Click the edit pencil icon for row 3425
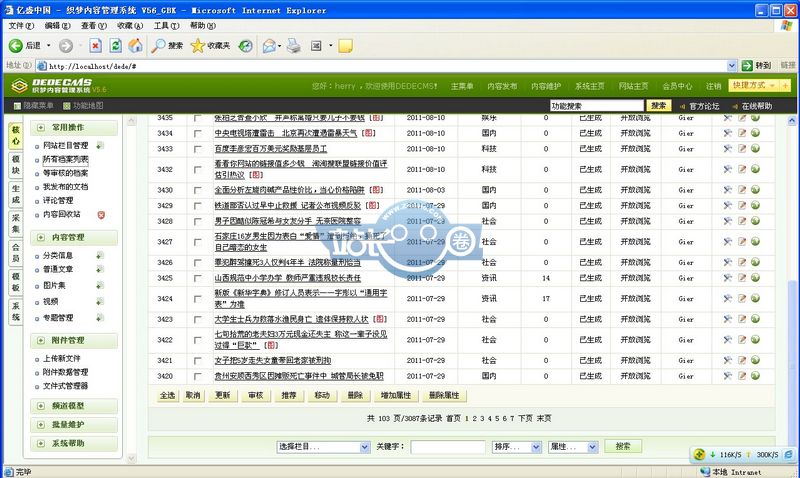The width and height of the screenshot is (800, 478). click(742, 278)
